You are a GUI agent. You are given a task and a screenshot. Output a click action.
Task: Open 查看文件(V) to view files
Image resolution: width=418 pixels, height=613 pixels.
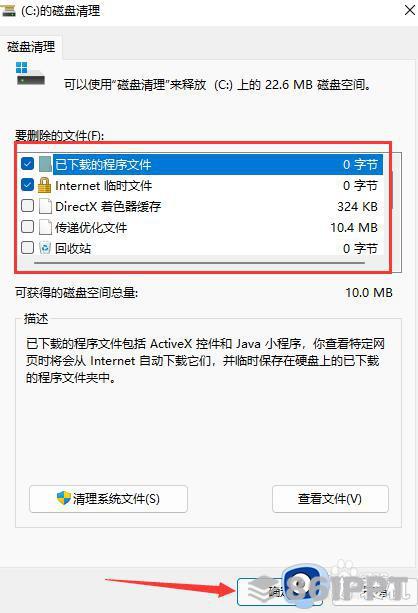tap(330, 499)
